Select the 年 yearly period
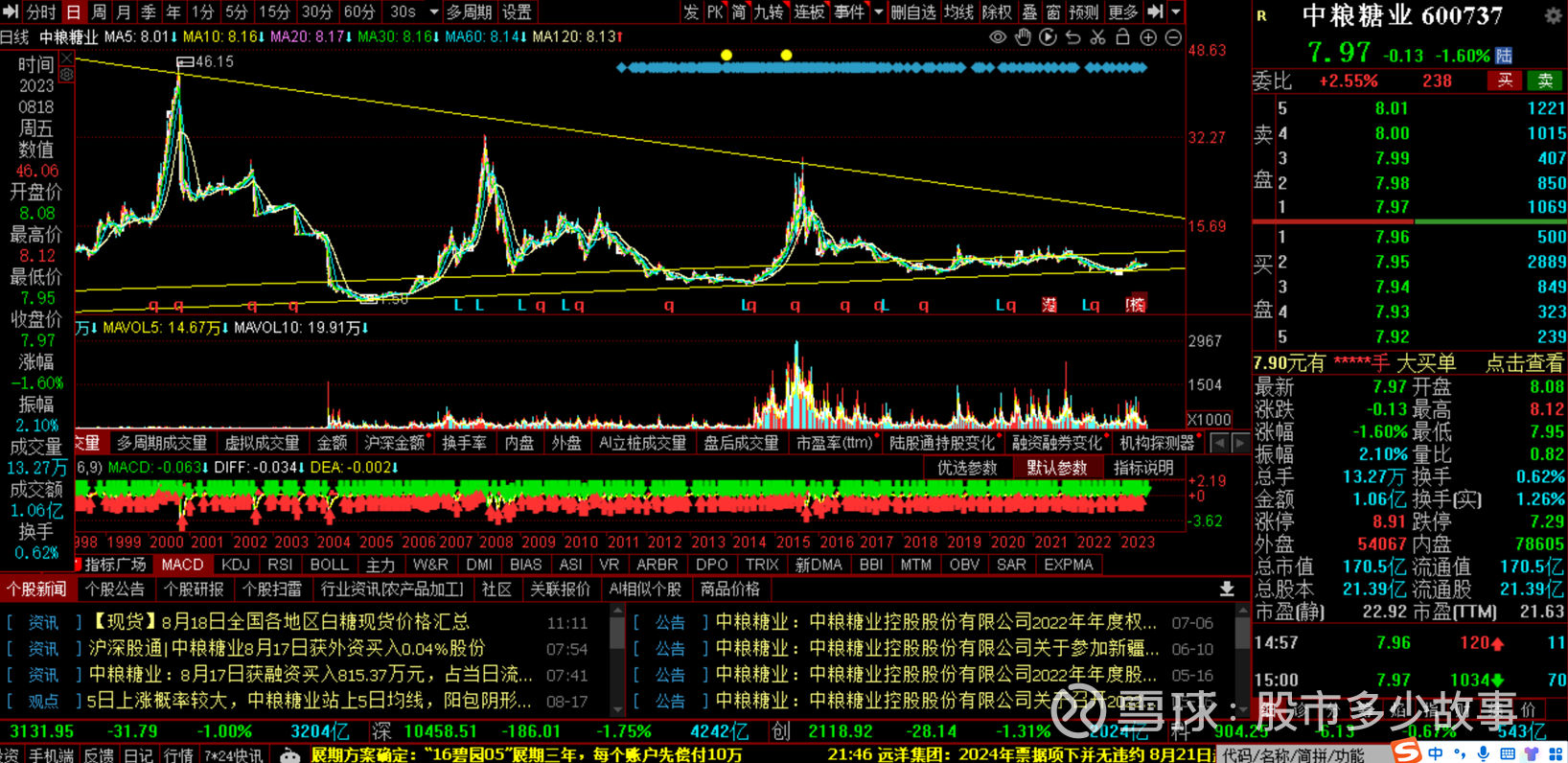 tap(173, 12)
